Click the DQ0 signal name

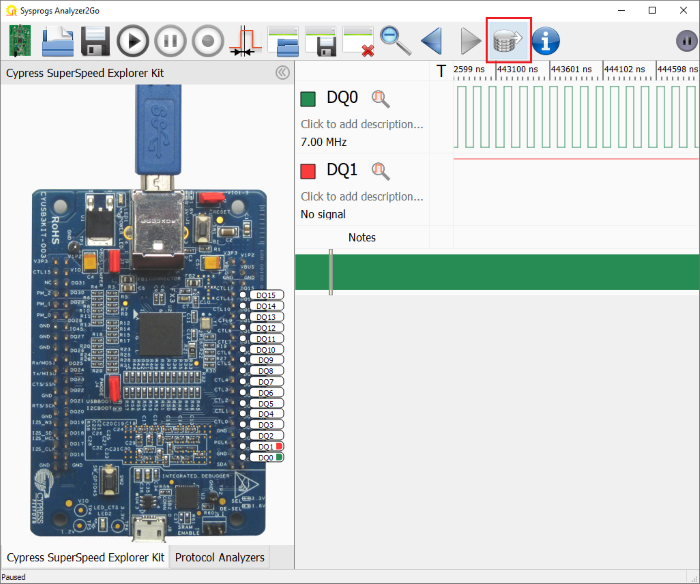pos(342,97)
